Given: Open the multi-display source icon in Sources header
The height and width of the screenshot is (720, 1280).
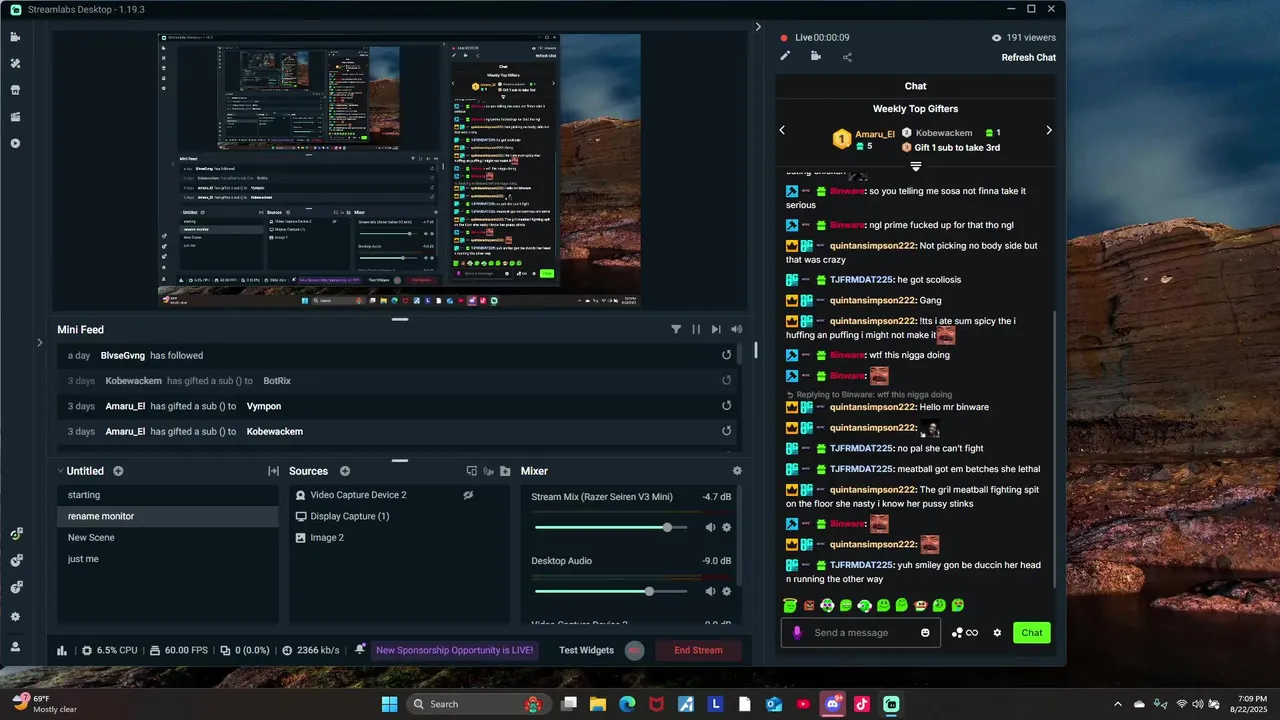Looking at the screenshot, I should (472, 471).
